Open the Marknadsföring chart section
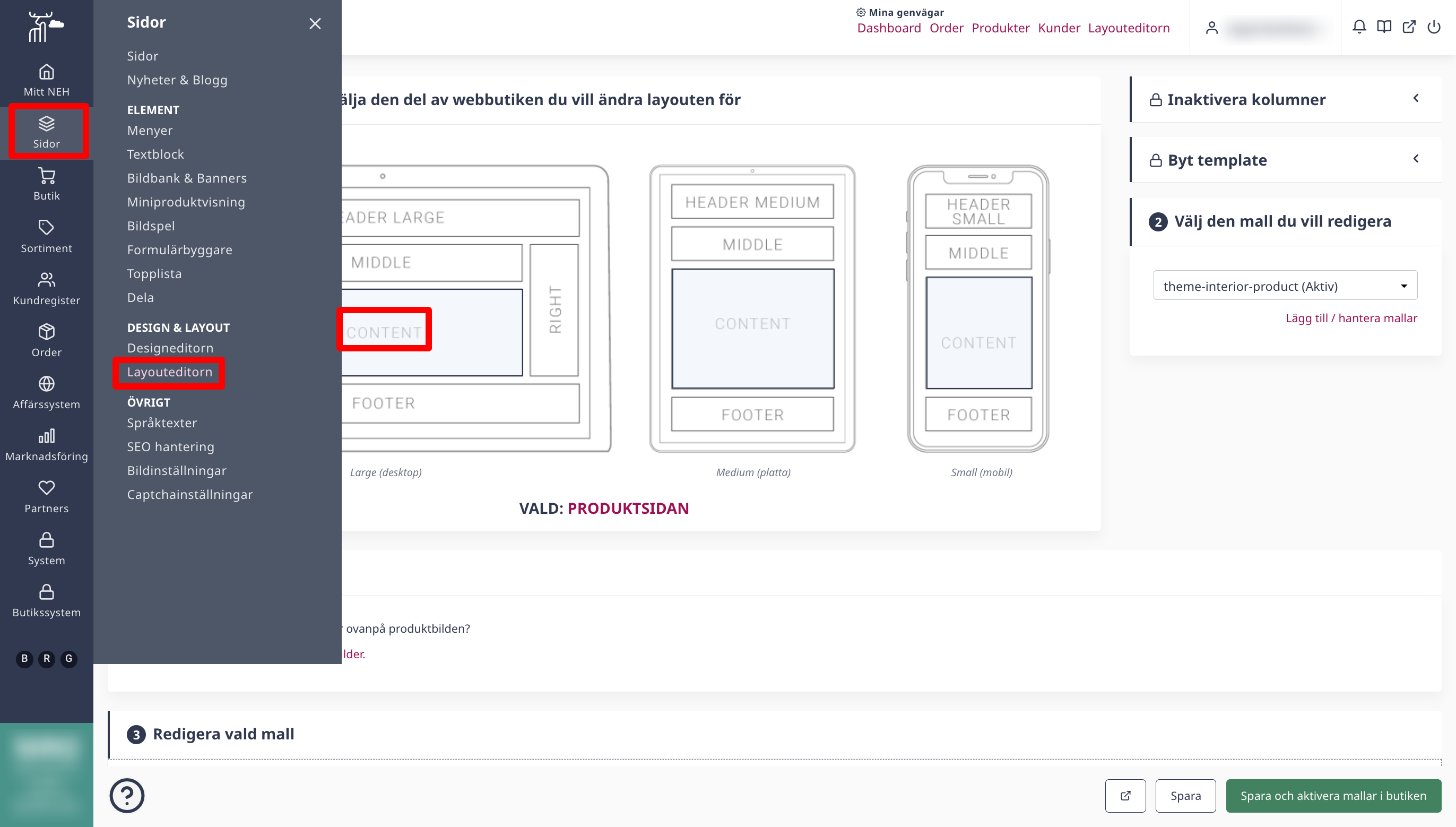The image size is (1456, 827). [x=47, y=445]
